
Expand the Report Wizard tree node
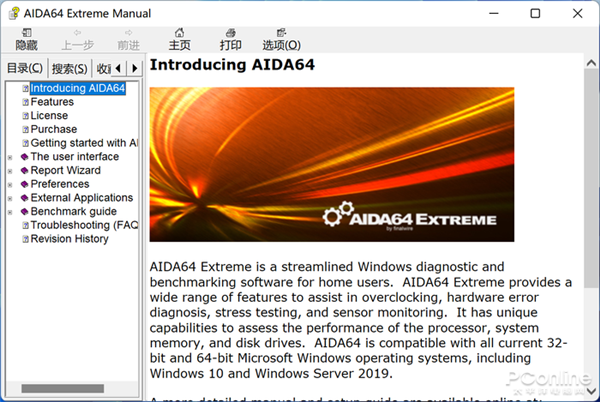point(10,171)
